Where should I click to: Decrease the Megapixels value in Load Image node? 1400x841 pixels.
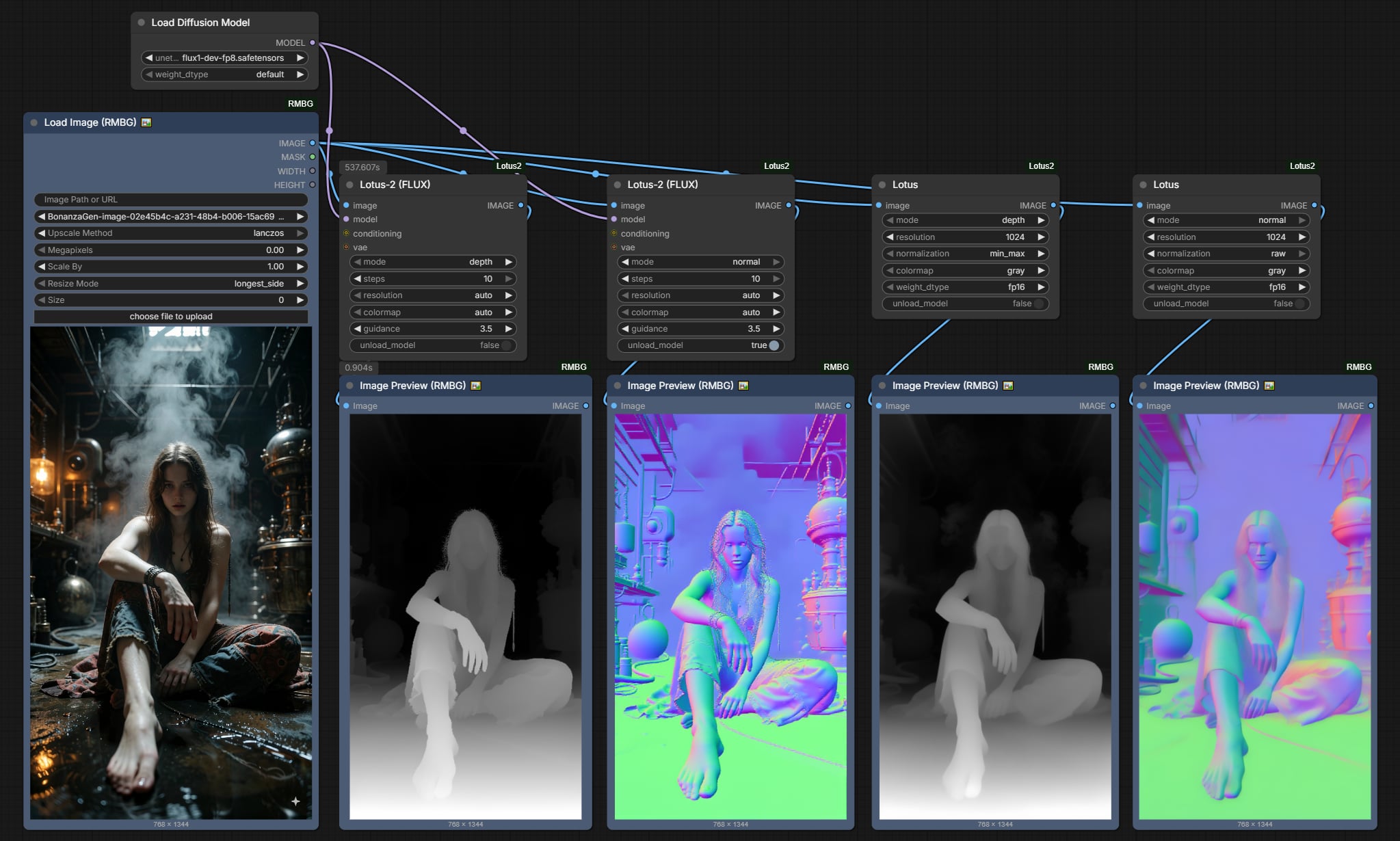click(42, 250)
